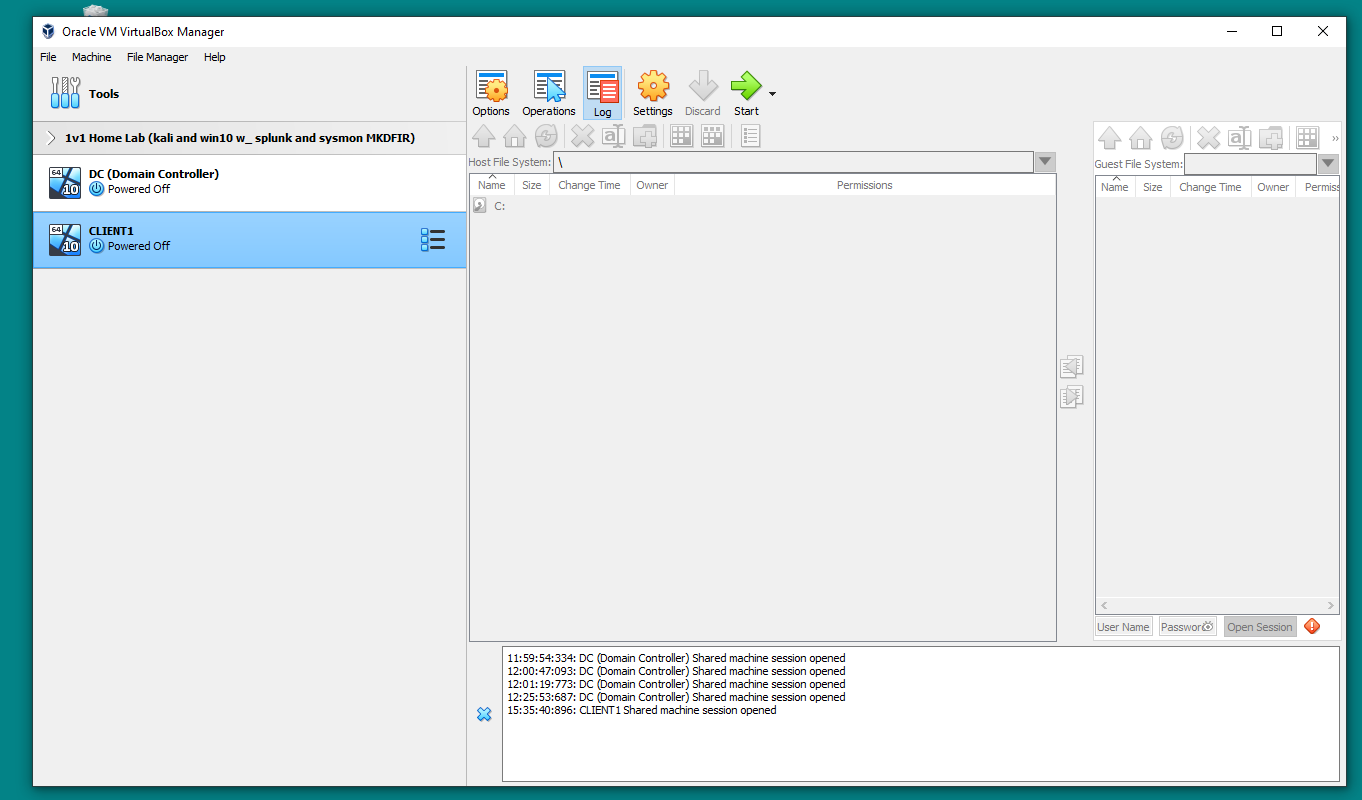The image size is (1362, 800).
Task: Sort host files by Permissions column
Action: (865, 185)
